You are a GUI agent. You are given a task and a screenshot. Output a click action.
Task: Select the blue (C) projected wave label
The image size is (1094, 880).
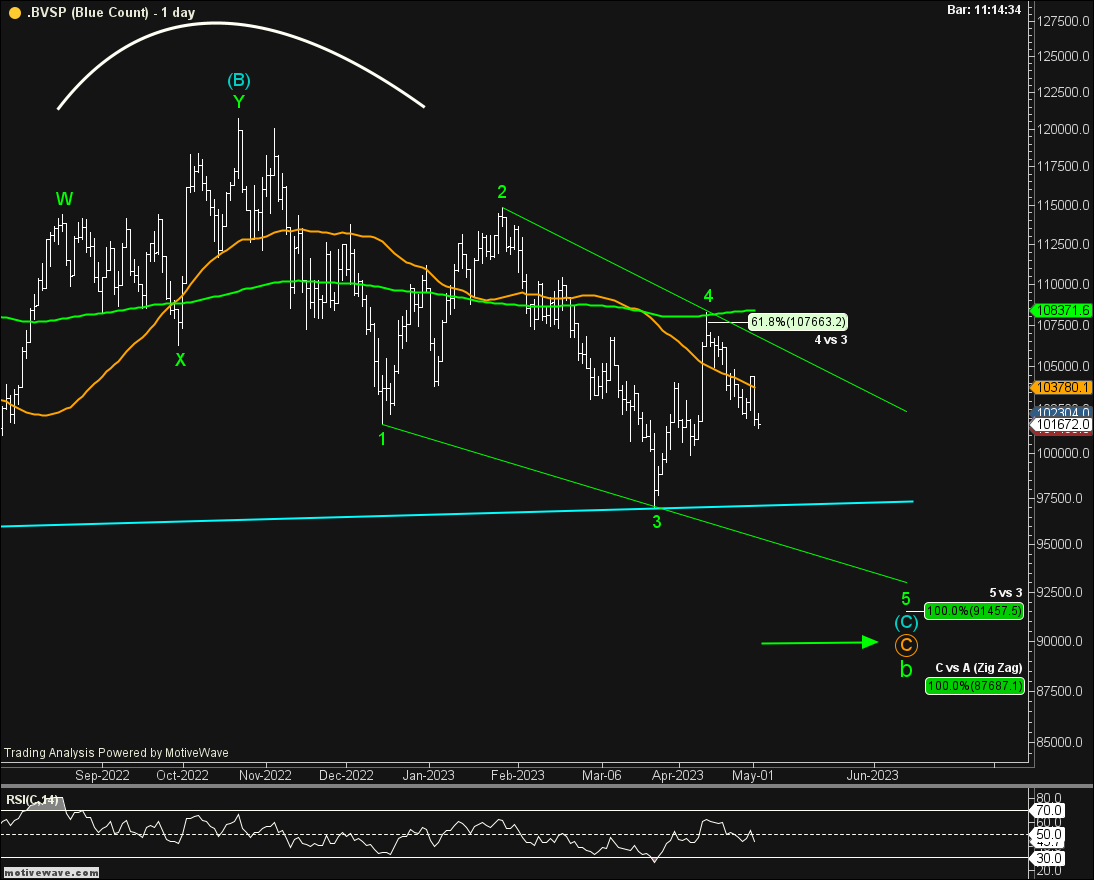(906, 622)
